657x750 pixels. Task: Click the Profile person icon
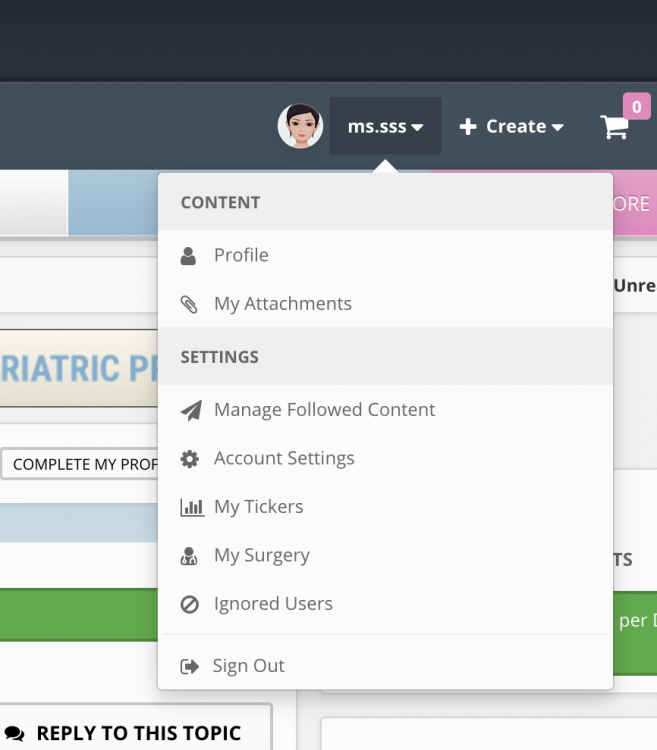coord(188,256)
